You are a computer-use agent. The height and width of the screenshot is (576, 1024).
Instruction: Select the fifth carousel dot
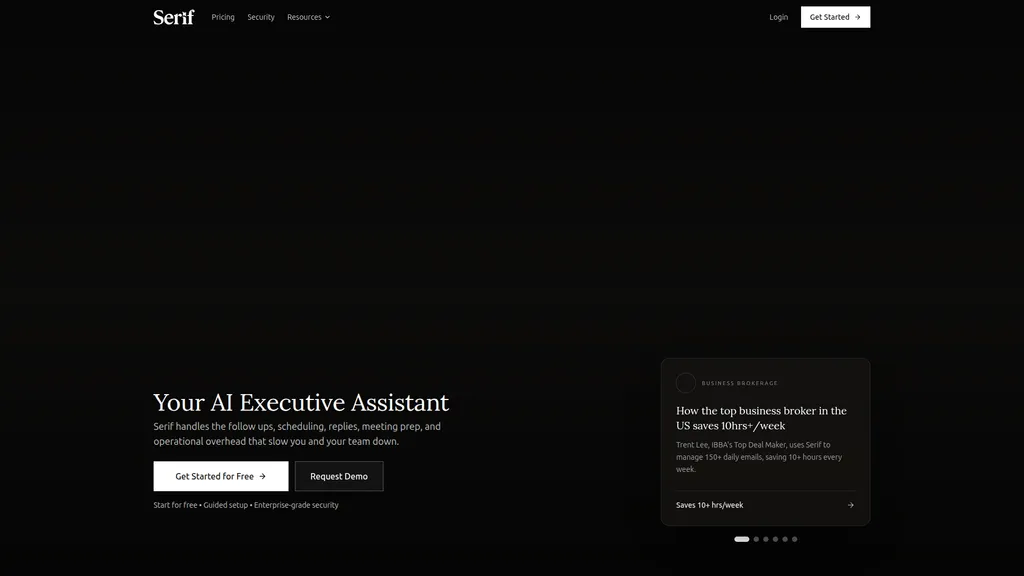785,539
